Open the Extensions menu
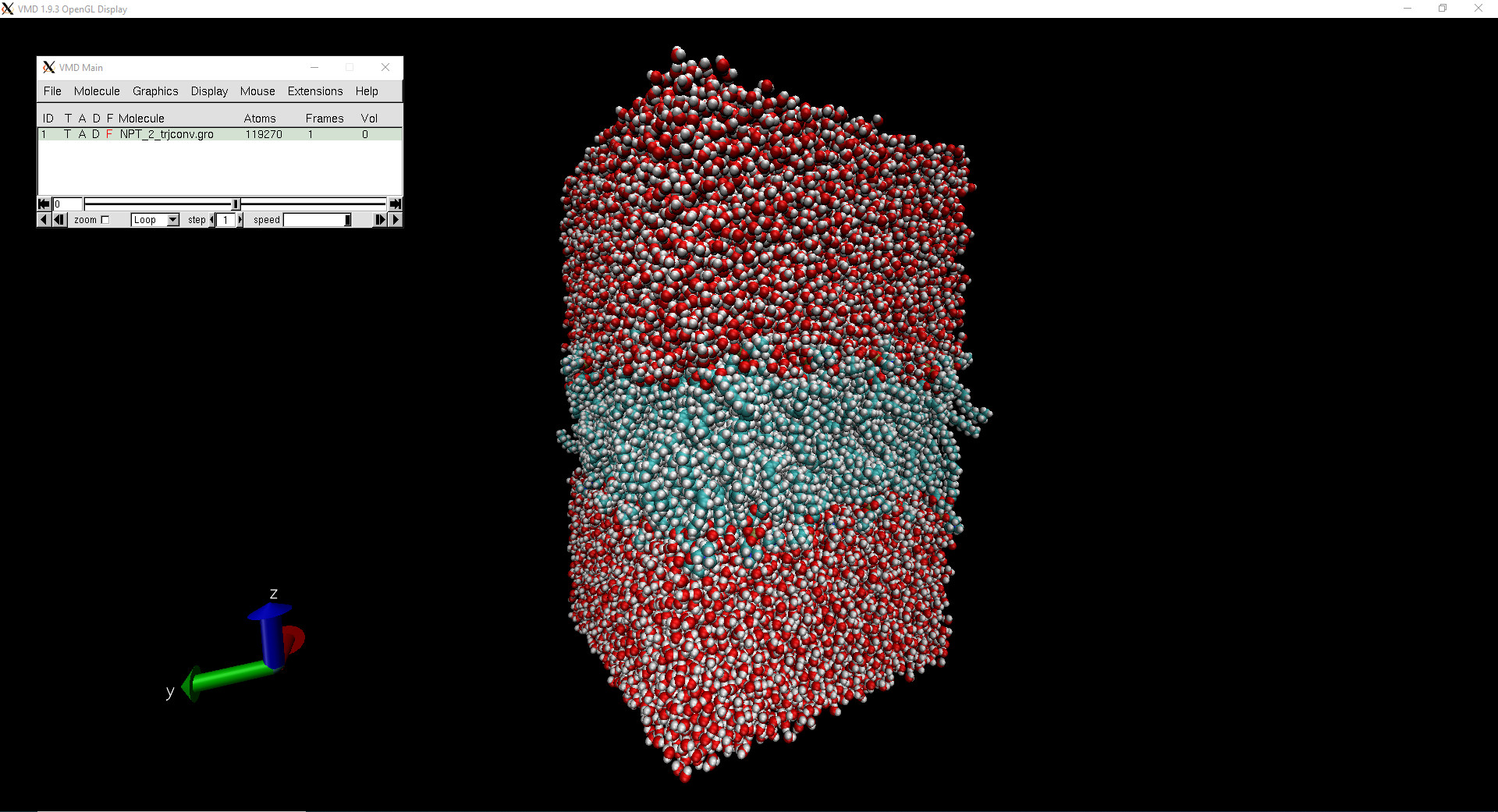This screenshot has width=1498, height=812. tap(314, 91)
